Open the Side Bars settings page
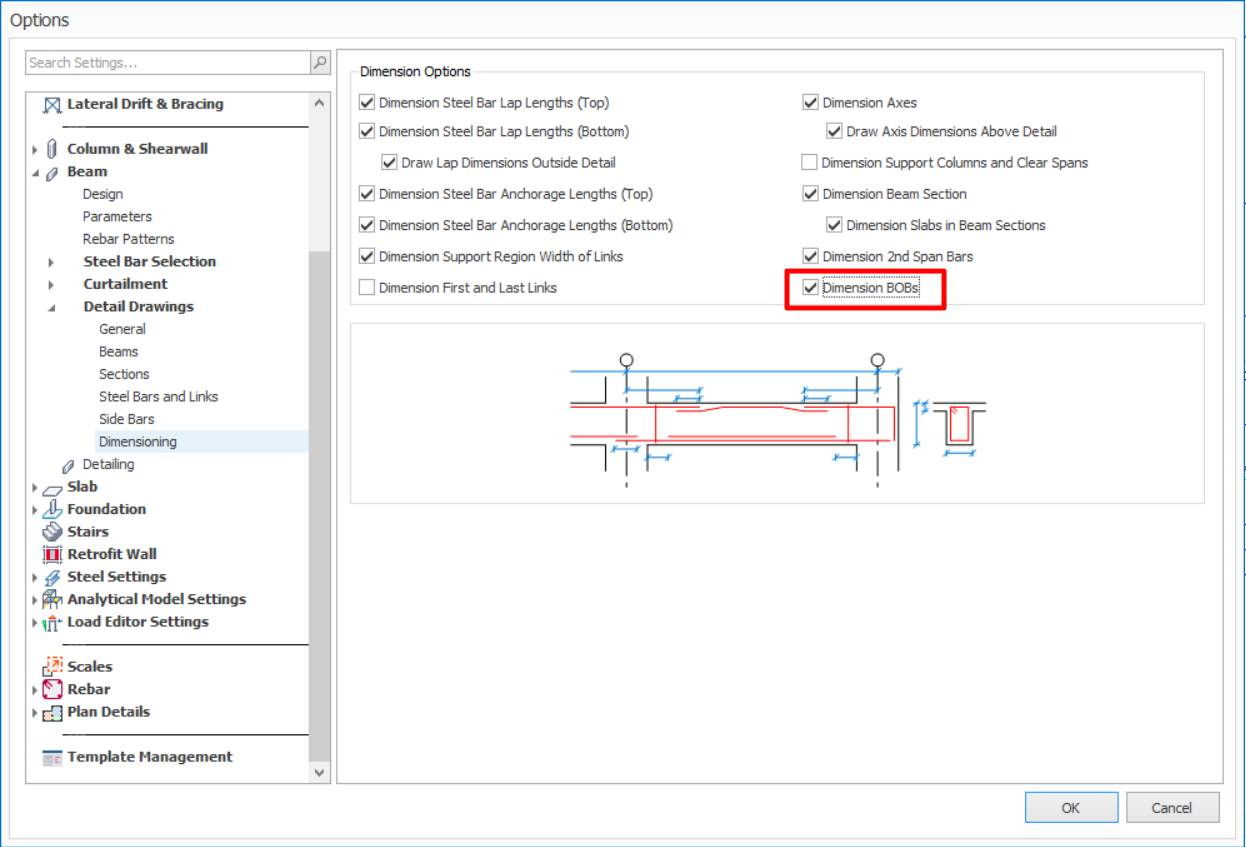Image resolution: width=1246 pixels, height=847 pixels. 126,419
